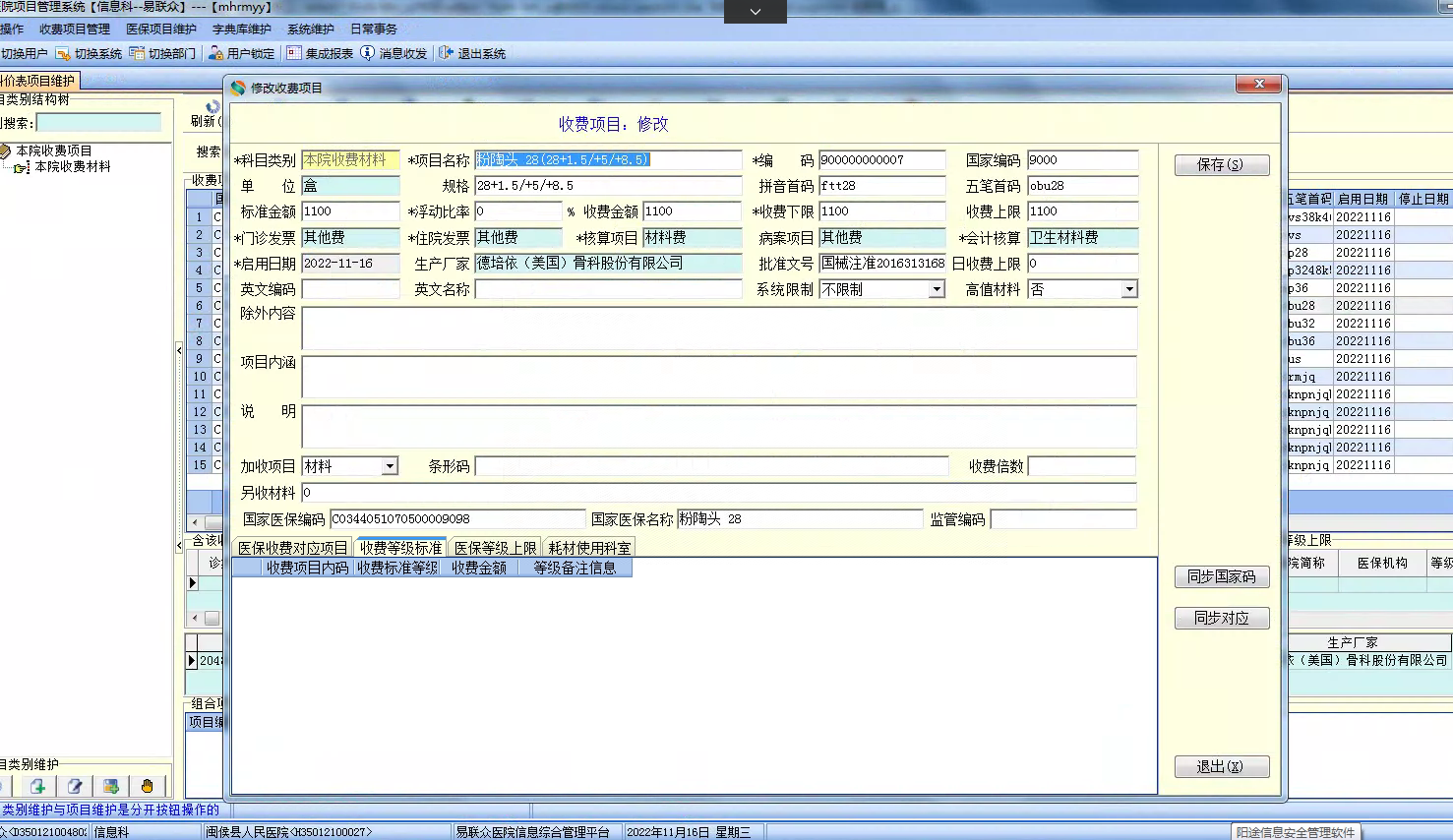The width and height of the screenshot is (1453, 840).
Task: Click the 国家编码 input field
Action: pos(1082,159)
